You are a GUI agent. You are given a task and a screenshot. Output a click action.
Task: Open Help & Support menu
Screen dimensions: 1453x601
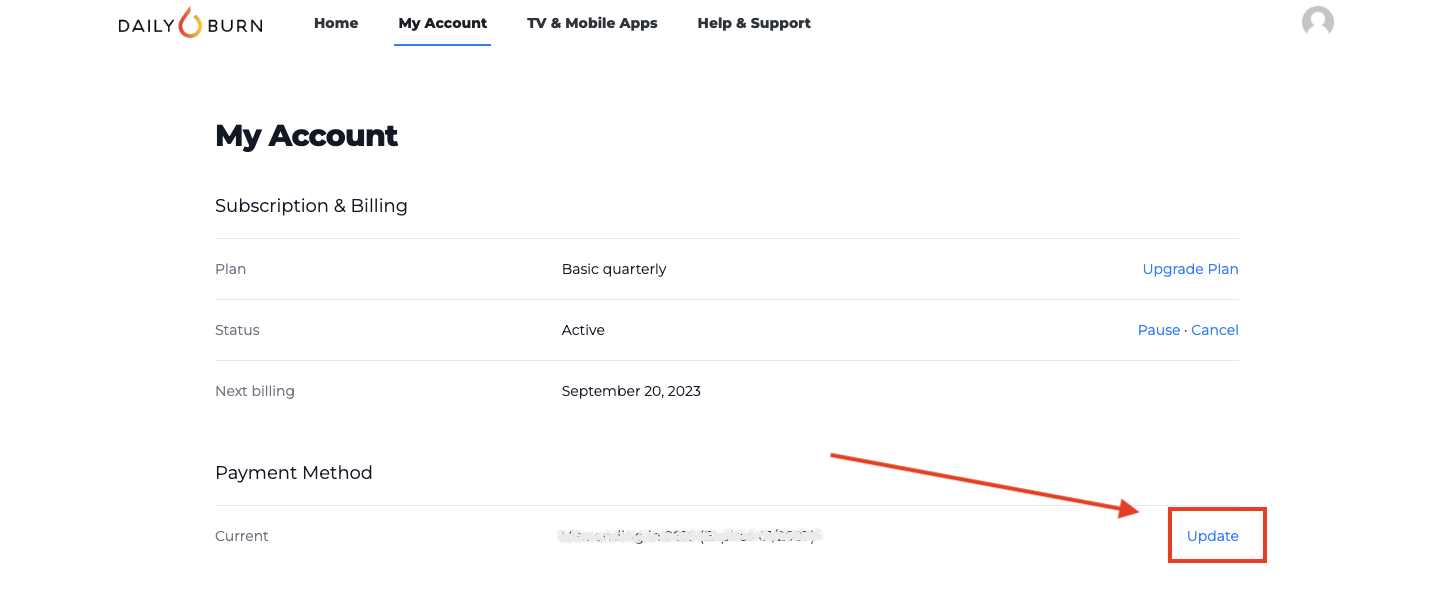(x=754, y=23)
